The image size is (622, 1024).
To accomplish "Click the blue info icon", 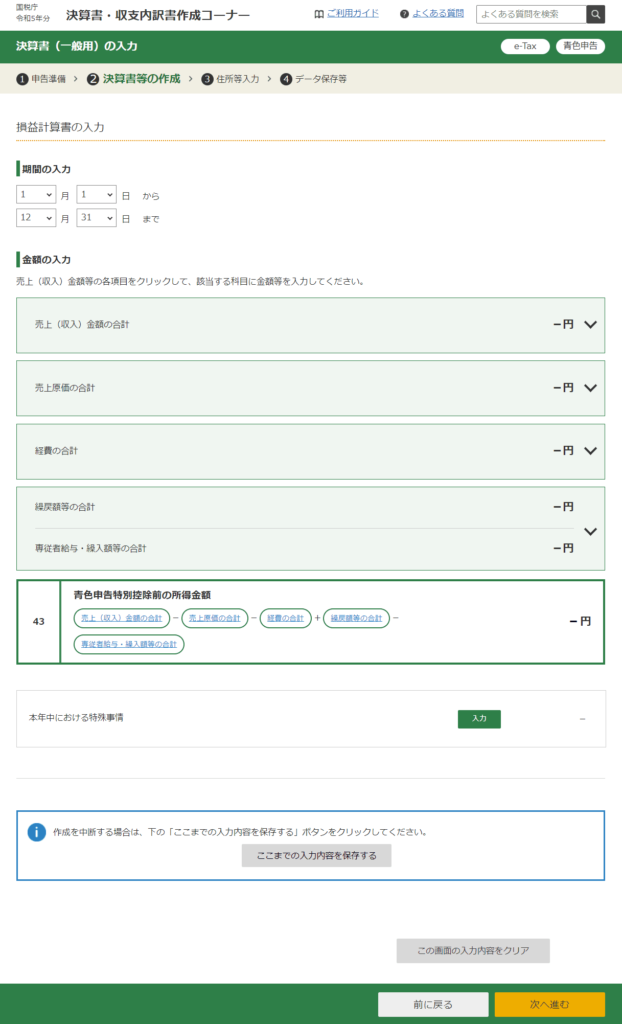I will click(37, 832).
